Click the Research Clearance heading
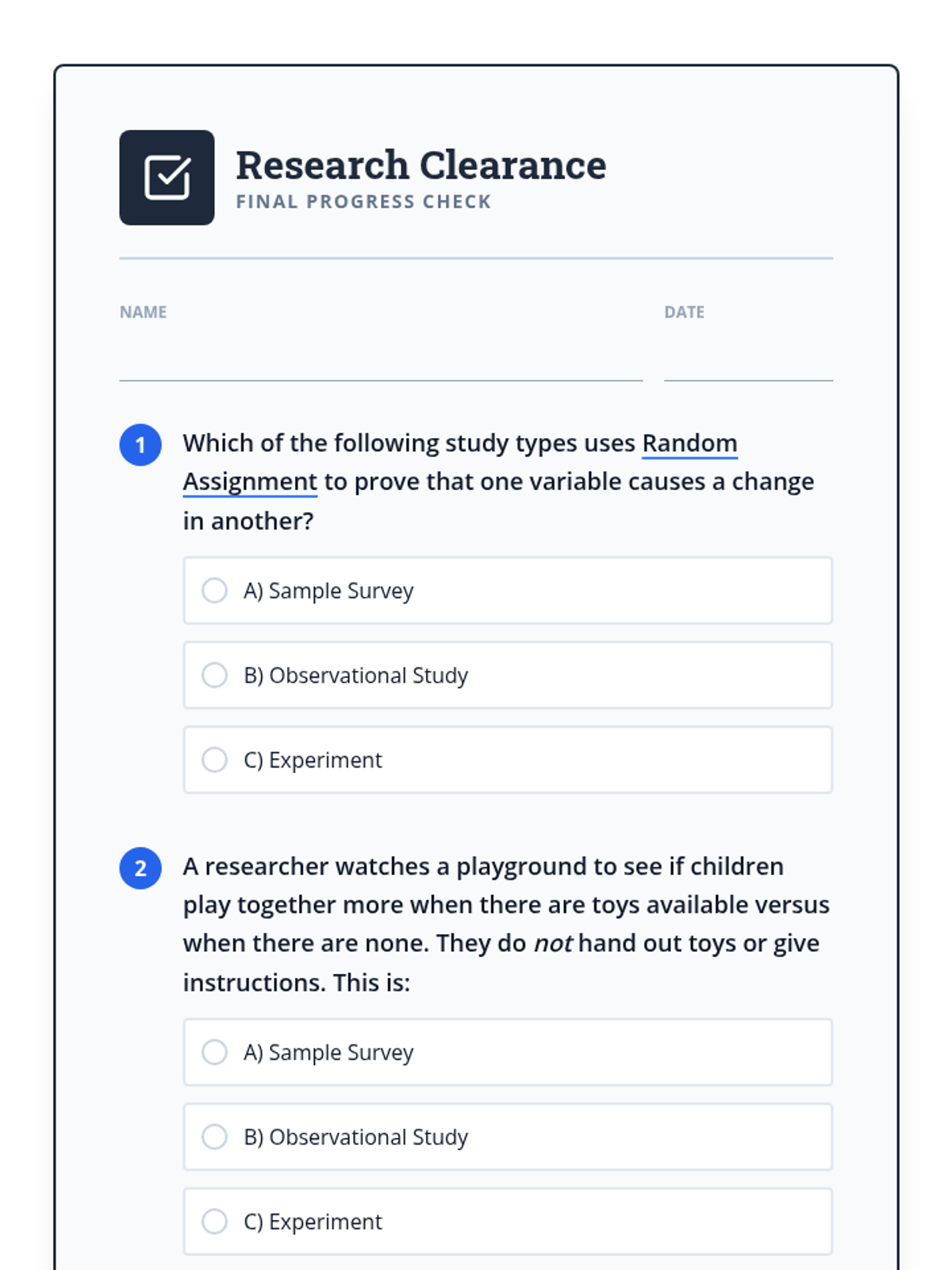The width and height of the screenshot is (952, 1270). (x=420, y=165)
